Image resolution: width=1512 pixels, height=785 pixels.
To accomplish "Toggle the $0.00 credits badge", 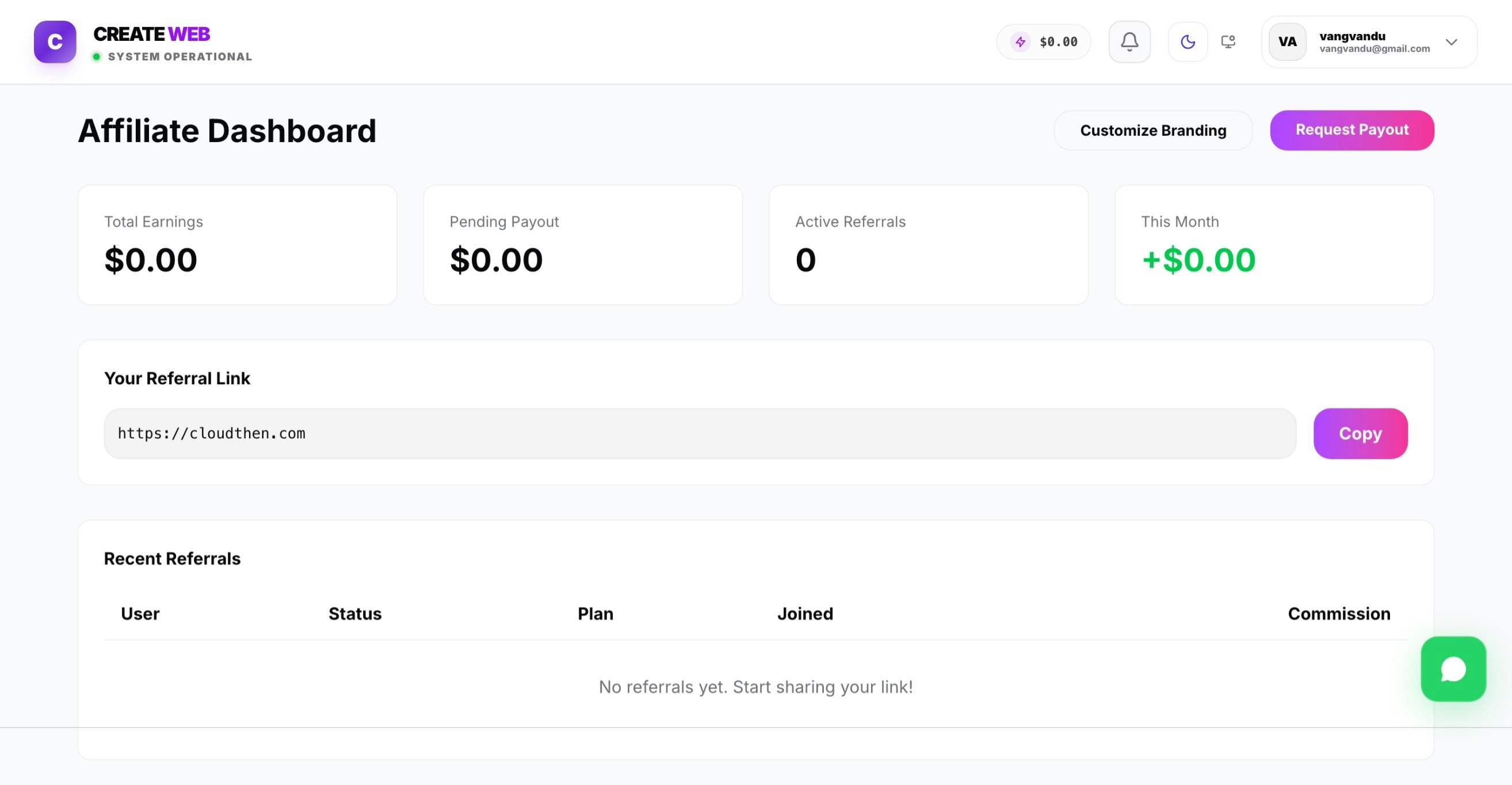I will click(x=1044, y=41).
